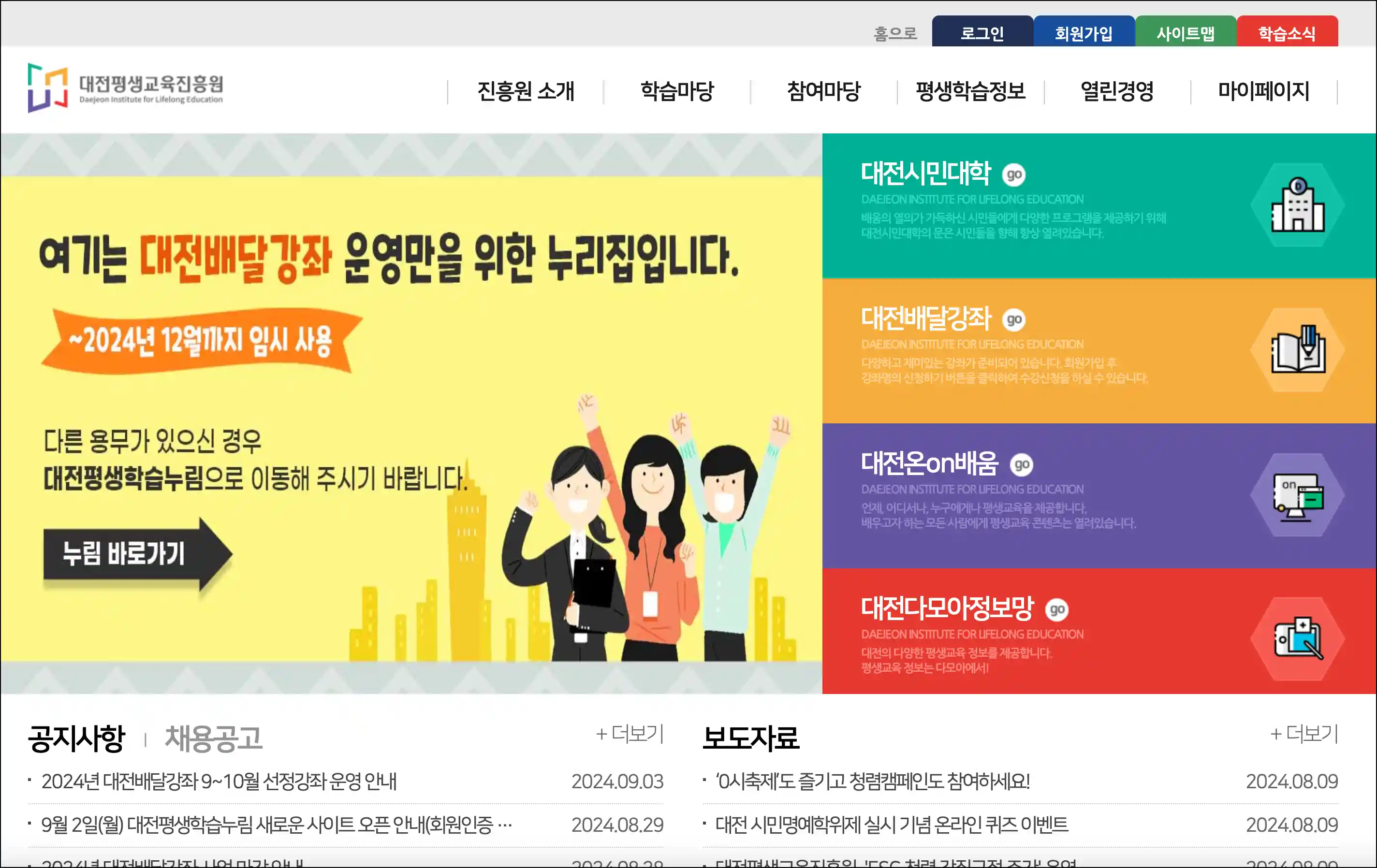The height and width of the screenshot is (868, 1377).
Task: Open the 참여마당 menu
Action: click(x=823, y=91)
